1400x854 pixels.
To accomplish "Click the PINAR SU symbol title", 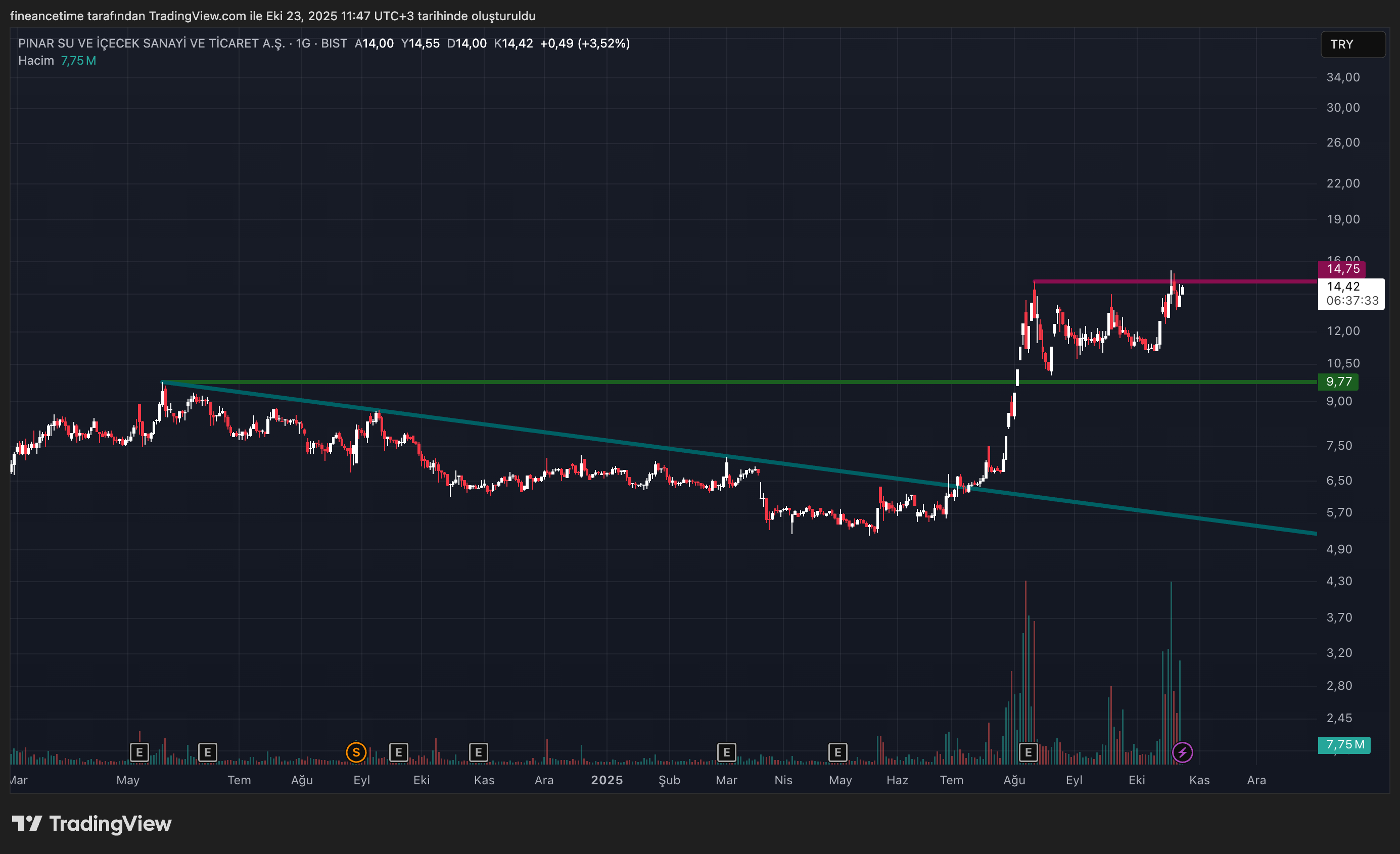I will point(151,44).
